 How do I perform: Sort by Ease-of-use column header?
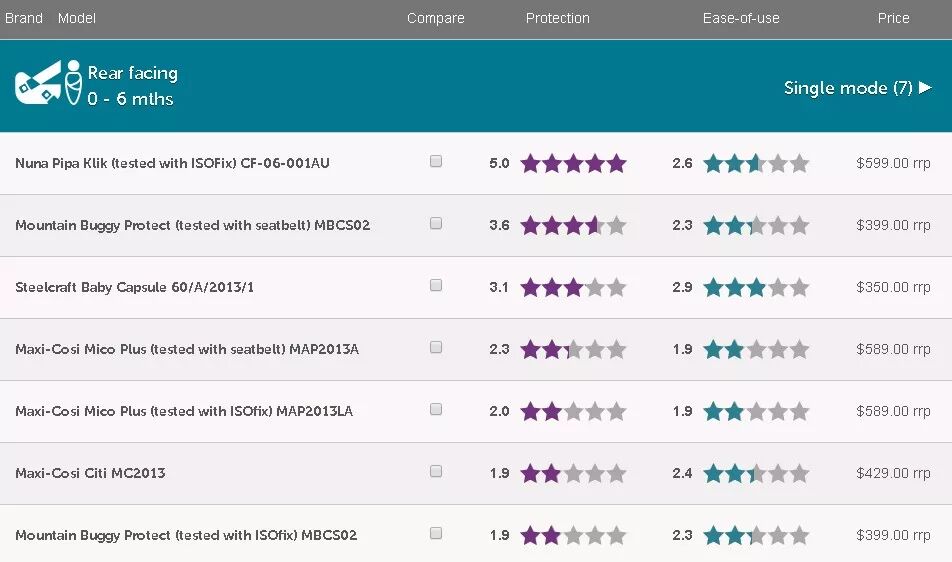coord(741,18)
